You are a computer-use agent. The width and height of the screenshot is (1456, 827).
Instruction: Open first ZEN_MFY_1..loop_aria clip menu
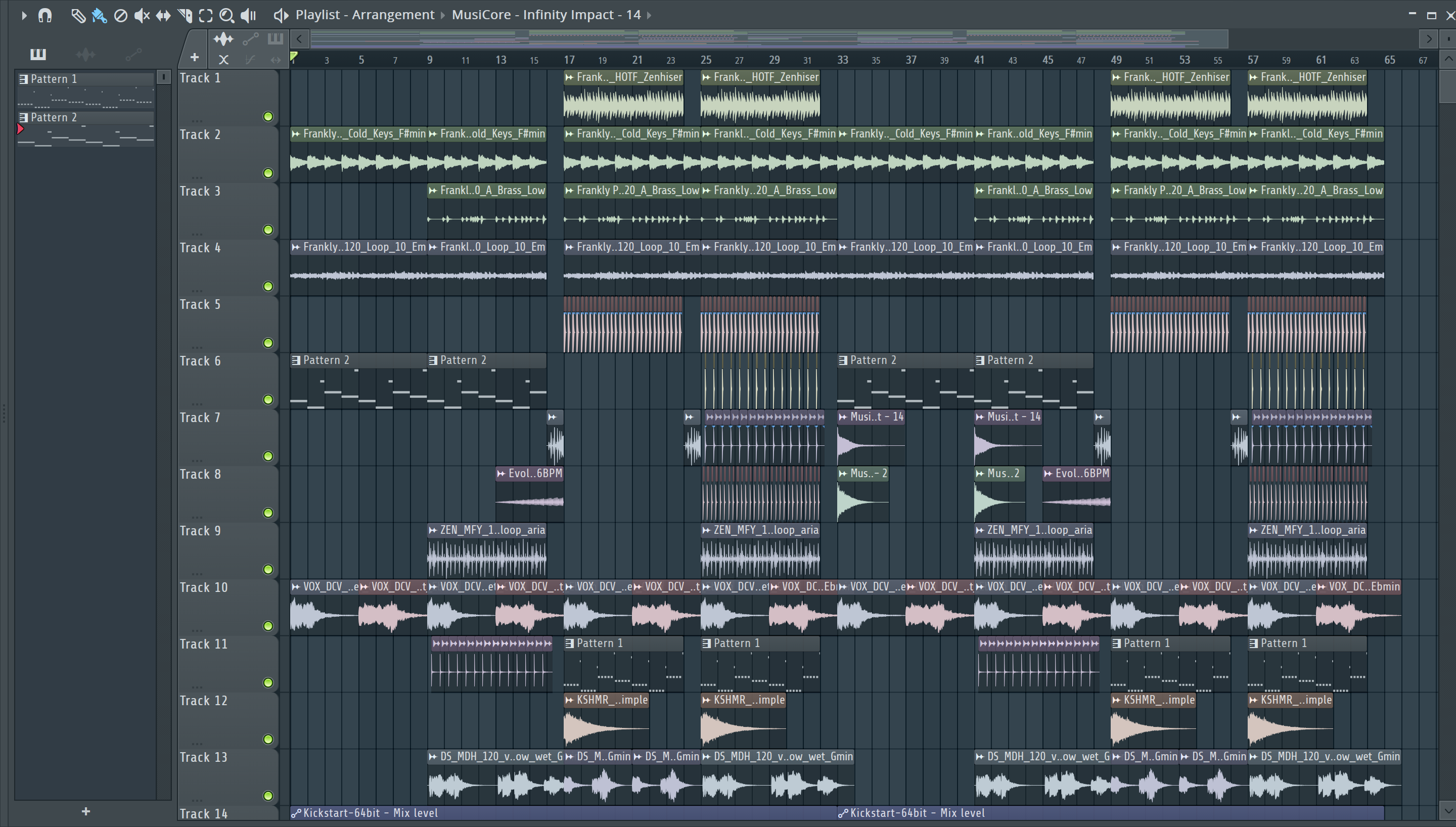(433, 530)
